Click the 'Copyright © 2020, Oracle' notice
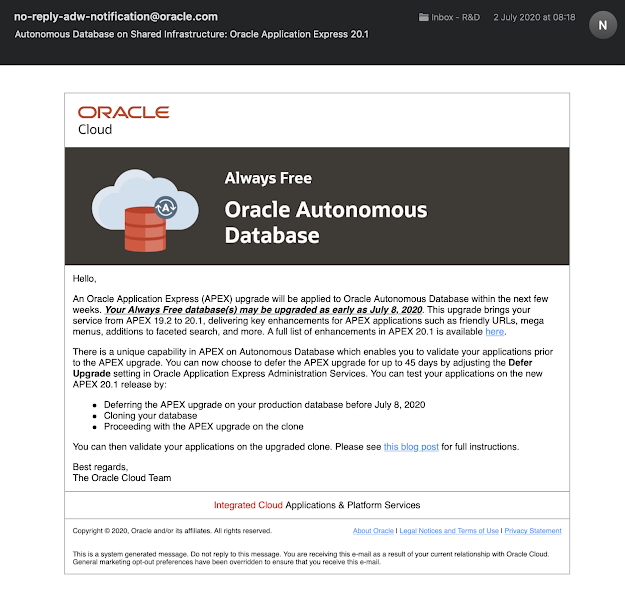625x590 pixels. point(172,531)
